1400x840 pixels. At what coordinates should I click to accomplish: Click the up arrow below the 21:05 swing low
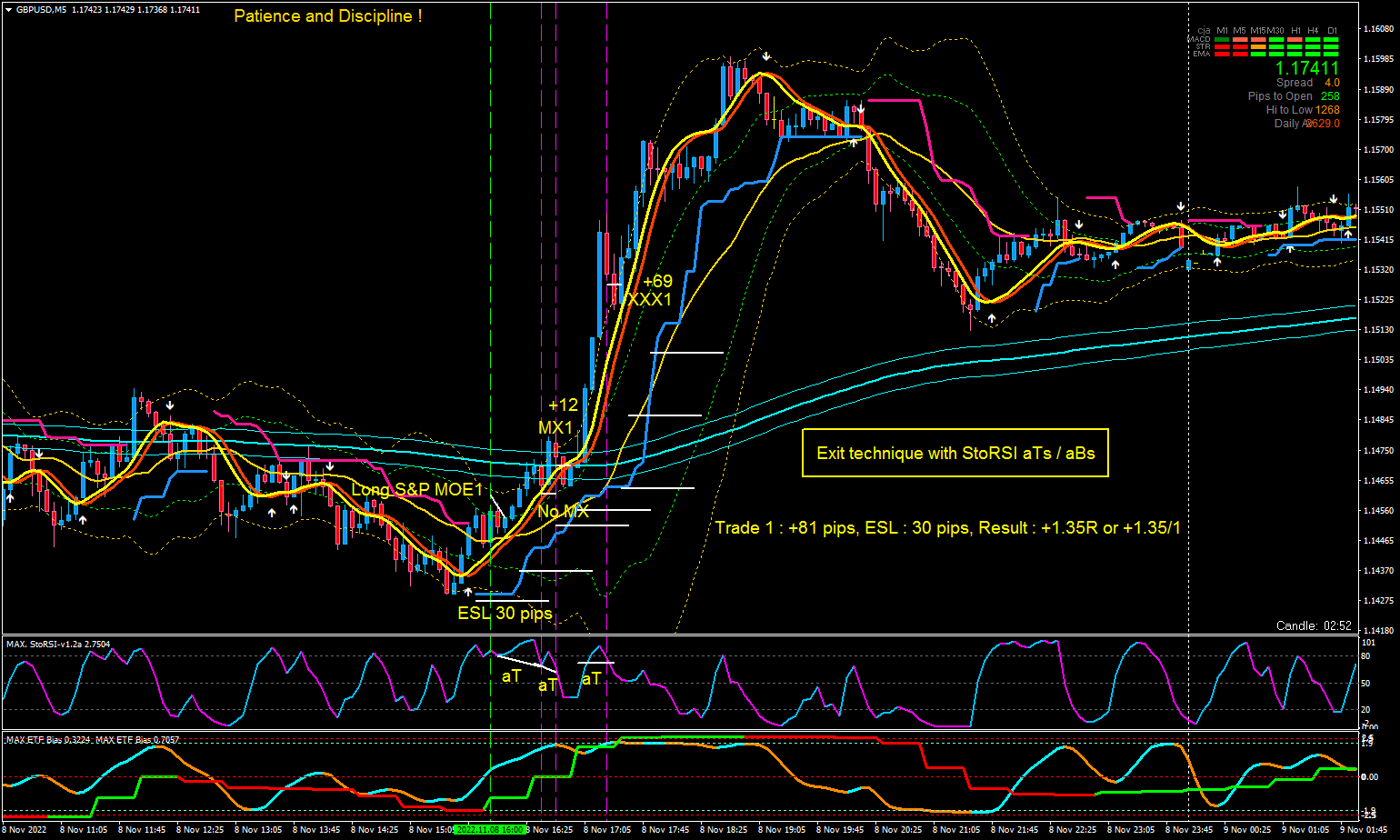(992, 318)
